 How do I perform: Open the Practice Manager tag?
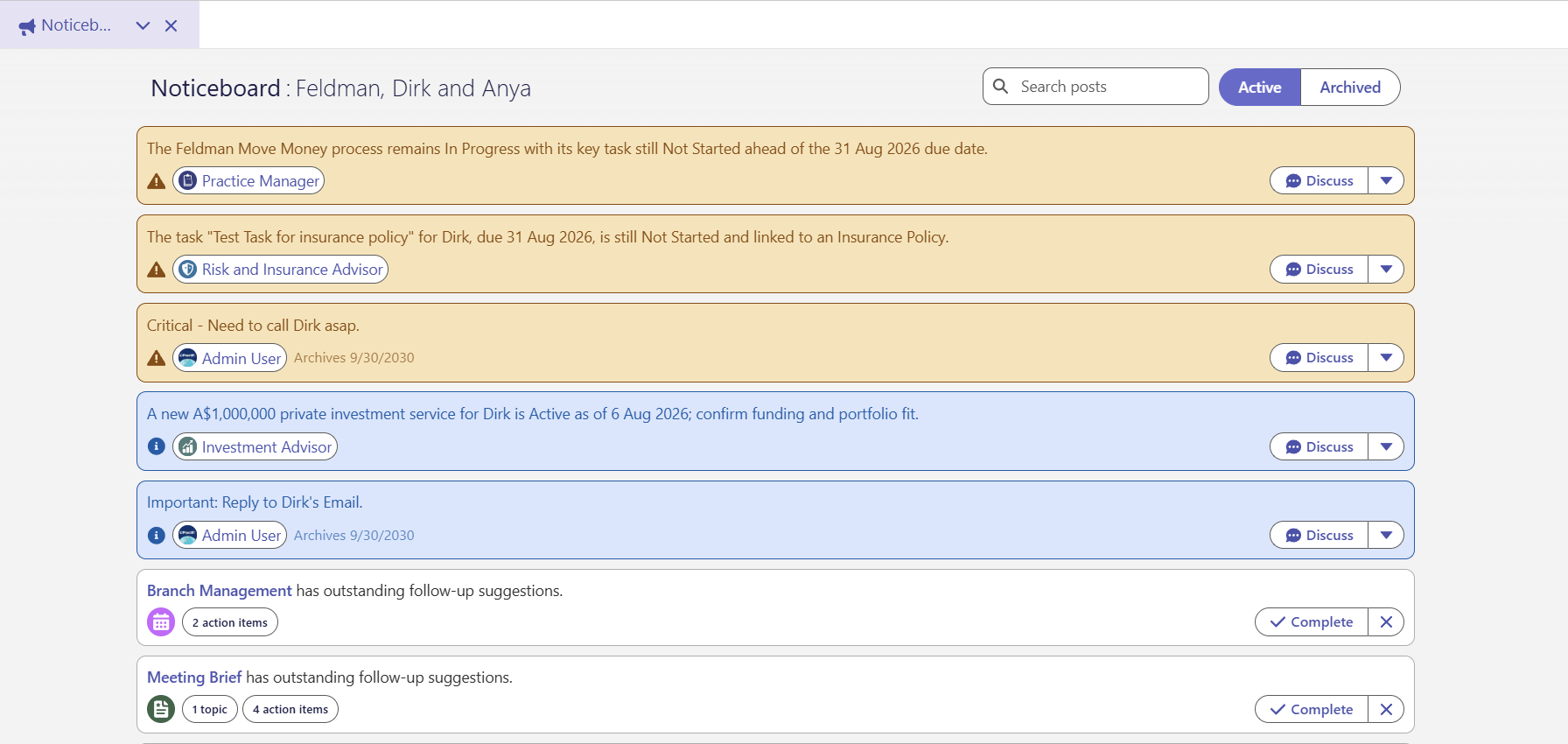pyautogui.click(x=248, y=180)
